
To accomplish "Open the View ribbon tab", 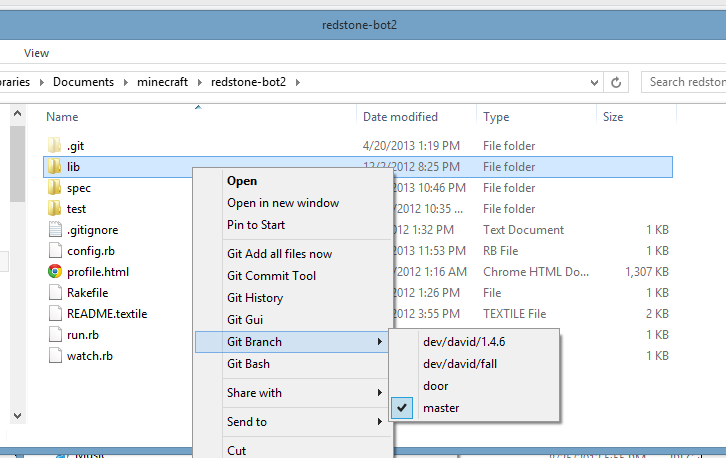I will [x=37, y=53].
